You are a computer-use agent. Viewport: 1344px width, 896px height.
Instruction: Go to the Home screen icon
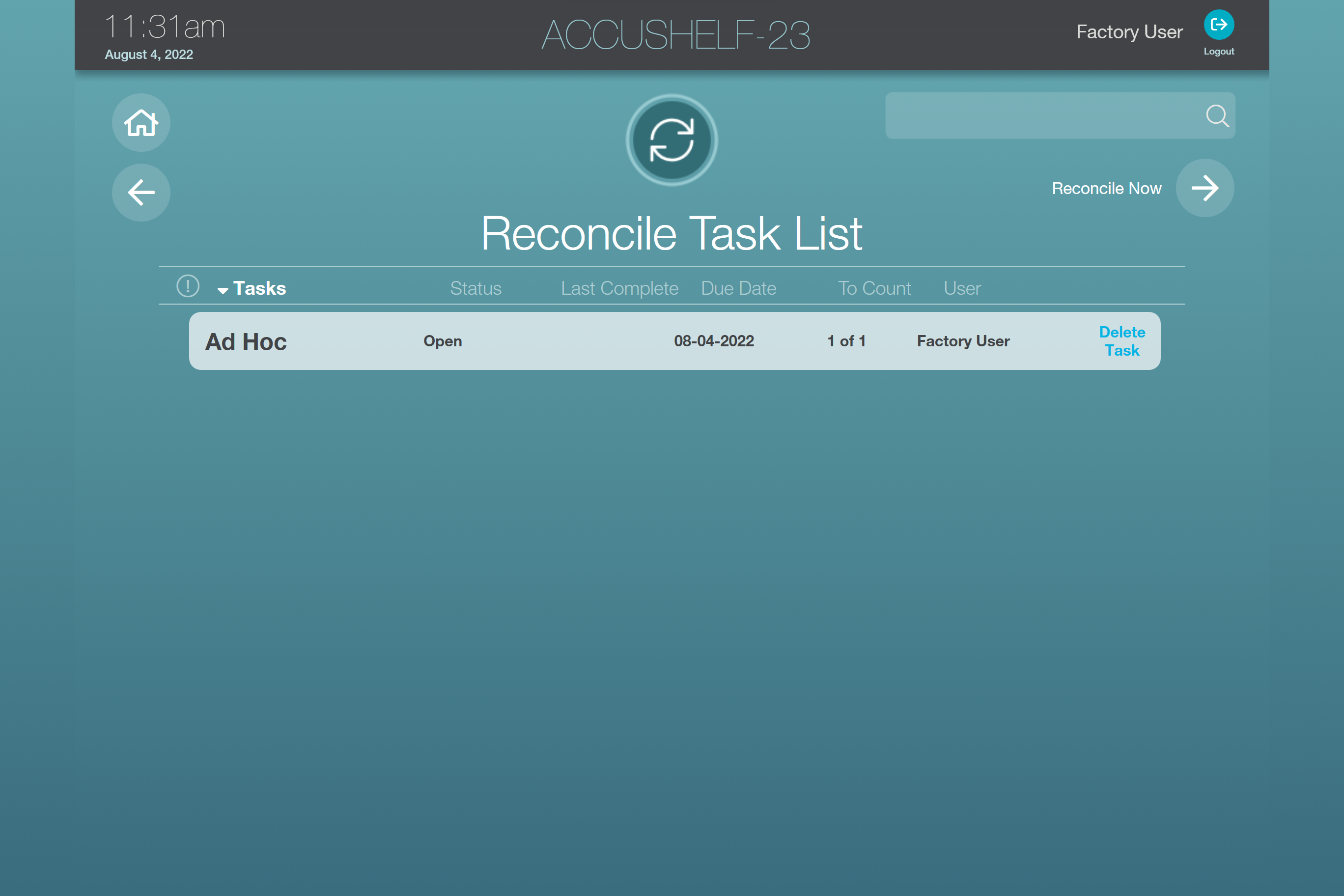click(141, 122)
